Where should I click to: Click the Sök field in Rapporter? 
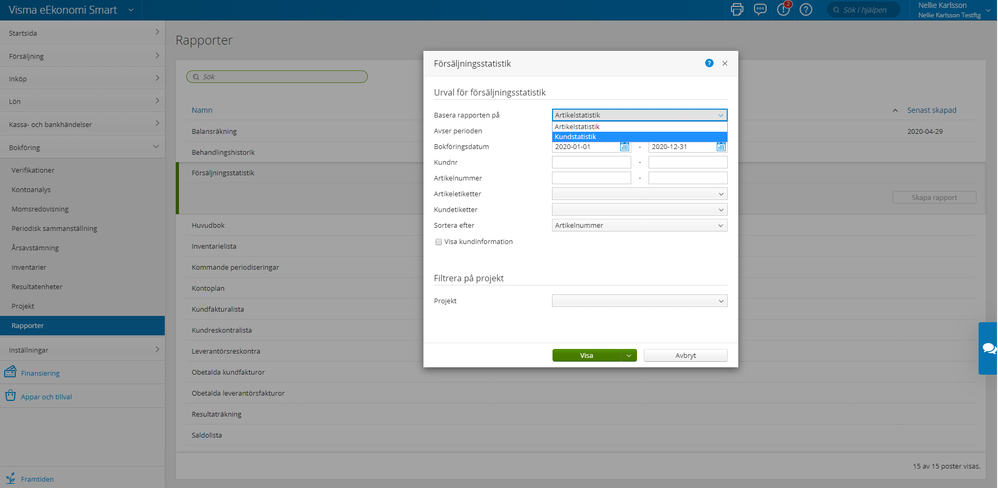(277, 76)
